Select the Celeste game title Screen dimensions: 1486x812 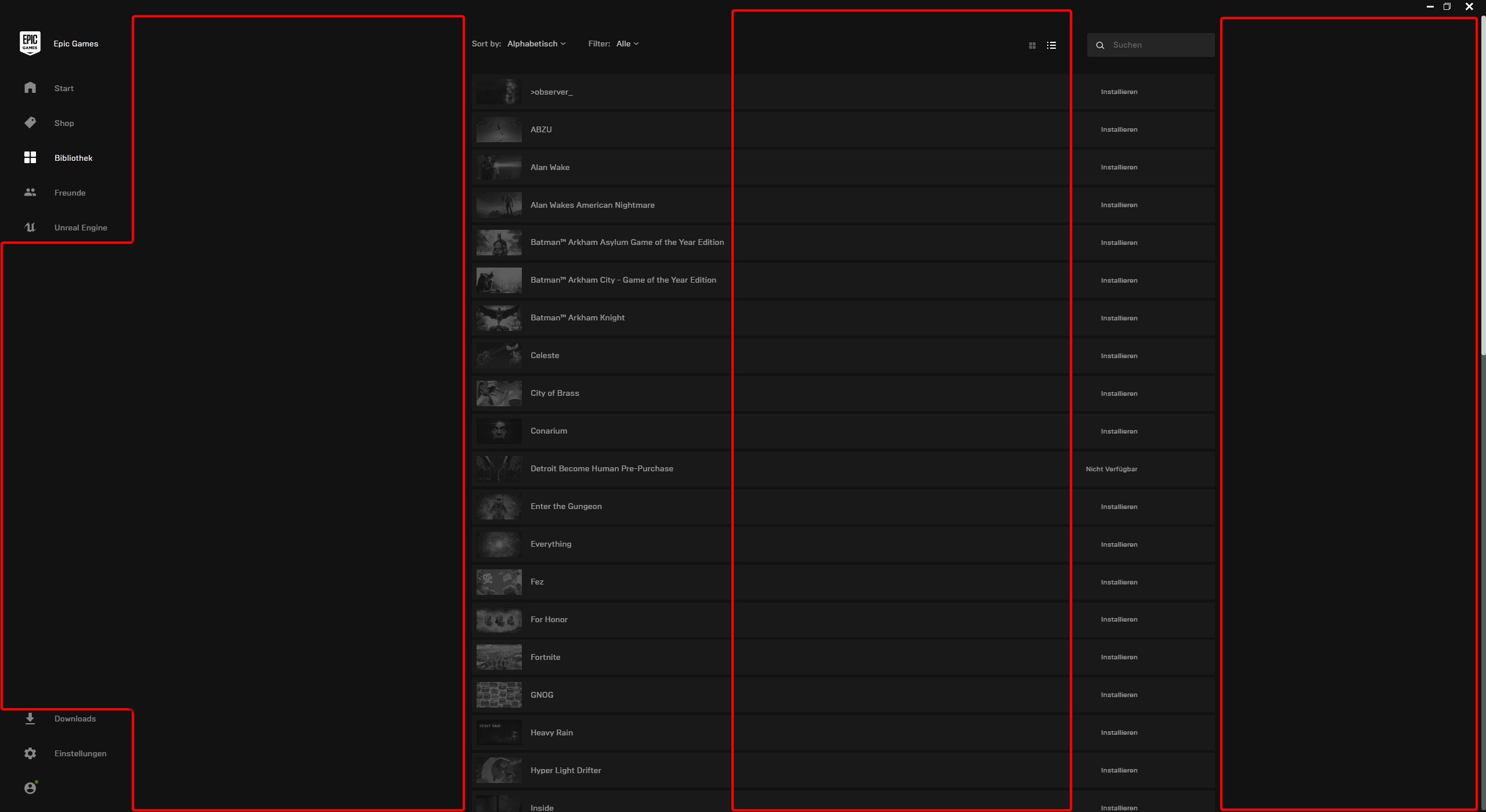pos(544,355)
